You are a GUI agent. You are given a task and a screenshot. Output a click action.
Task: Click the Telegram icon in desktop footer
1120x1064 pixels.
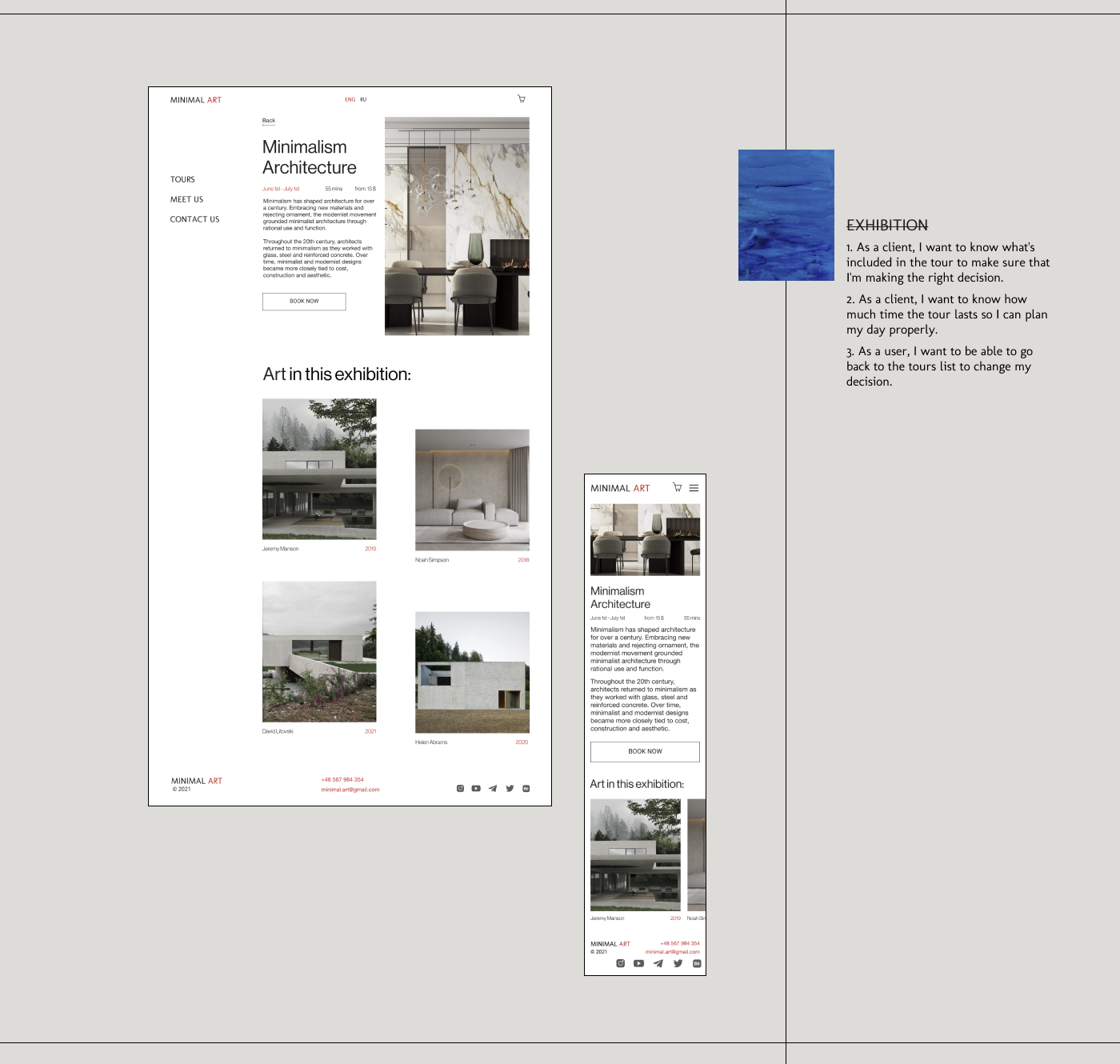tap(493, 789)
